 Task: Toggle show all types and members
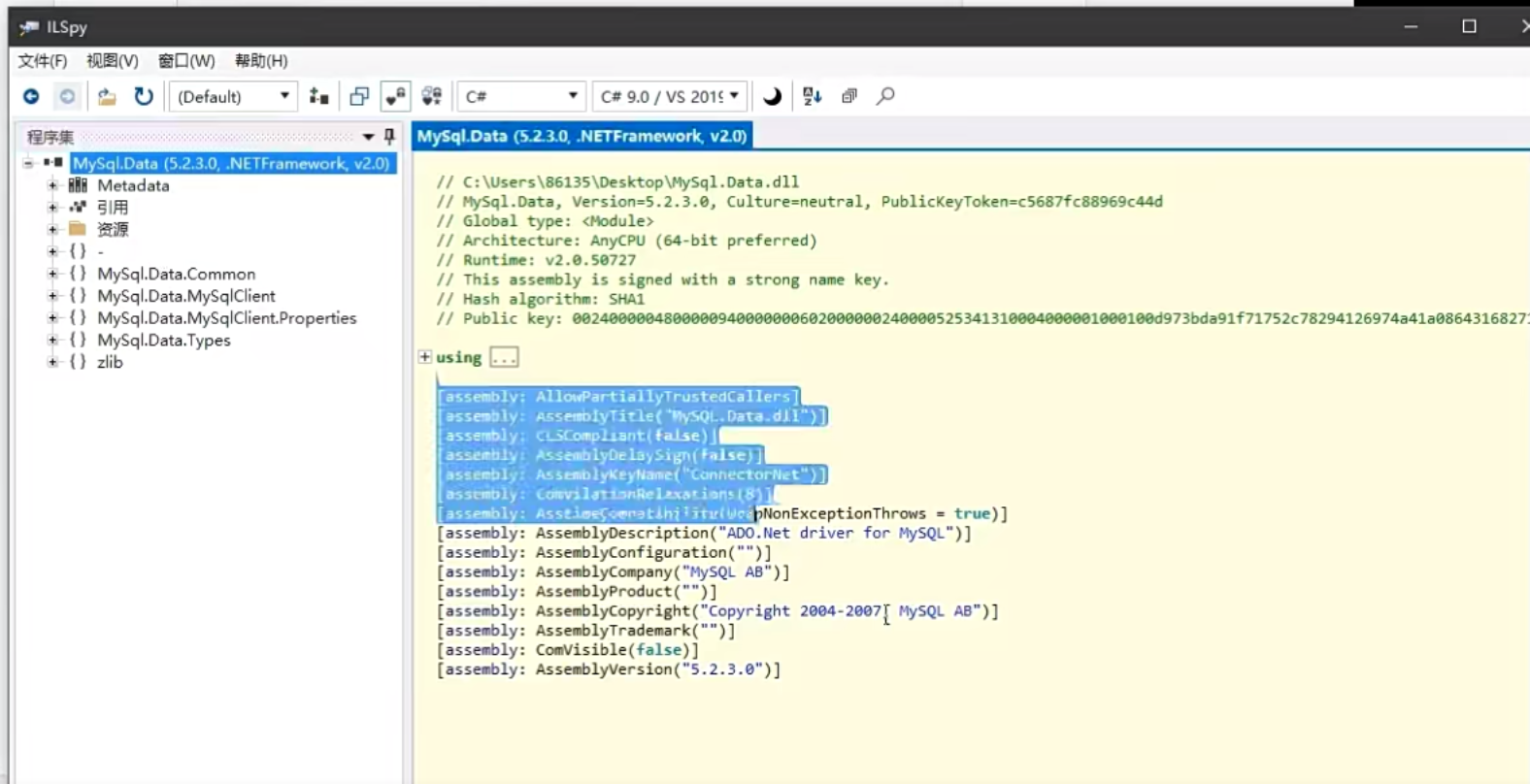pos(432,96)
